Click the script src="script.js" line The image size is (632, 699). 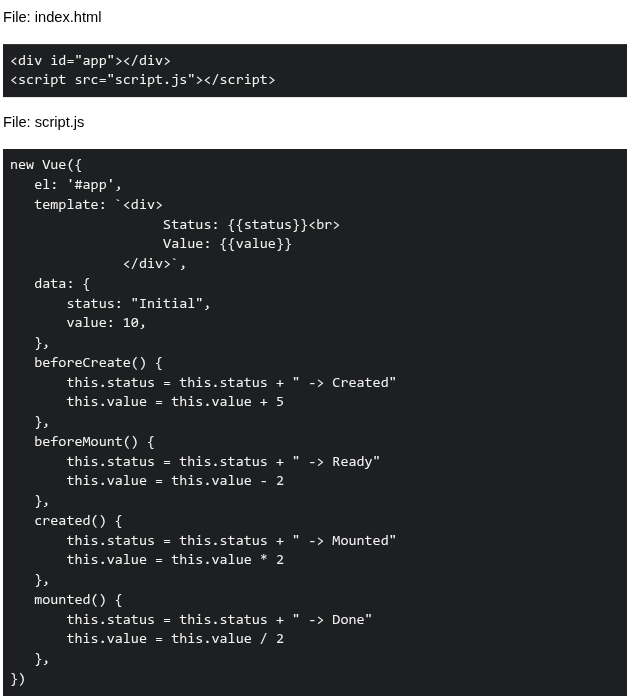143,80
